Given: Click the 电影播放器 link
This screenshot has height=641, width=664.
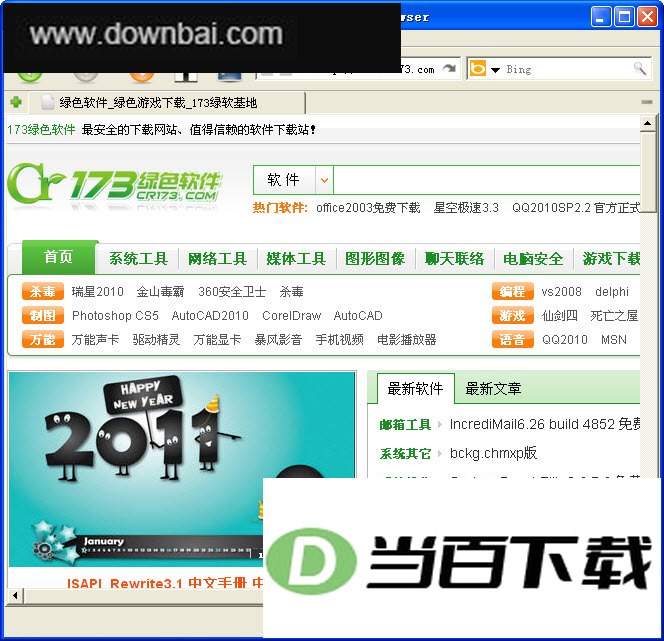Looking at the screenshot, I should click(x=407, y=340).
